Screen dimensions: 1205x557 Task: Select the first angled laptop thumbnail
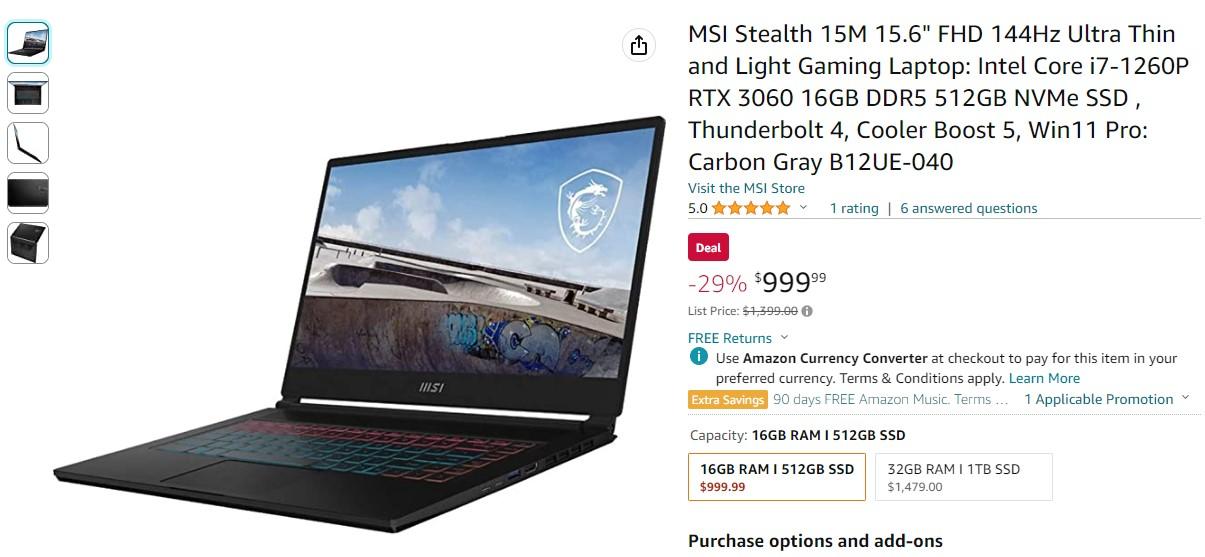(28, 43)
